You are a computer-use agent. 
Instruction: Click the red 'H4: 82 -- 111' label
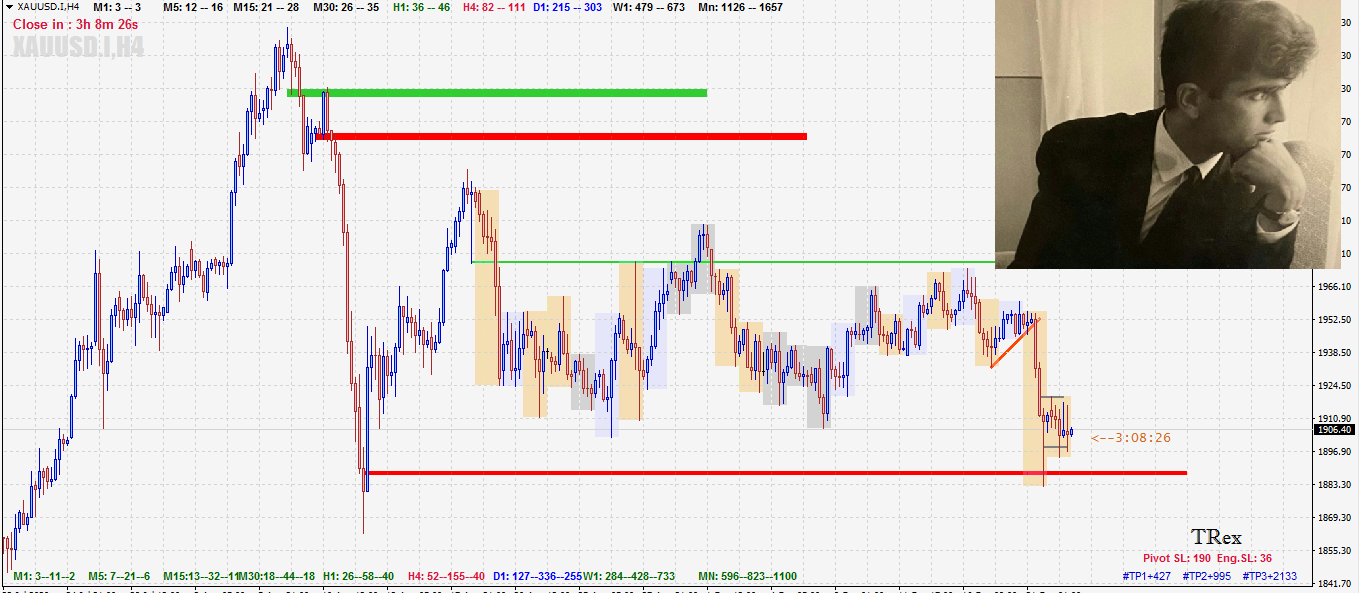(x=493, y=7)
